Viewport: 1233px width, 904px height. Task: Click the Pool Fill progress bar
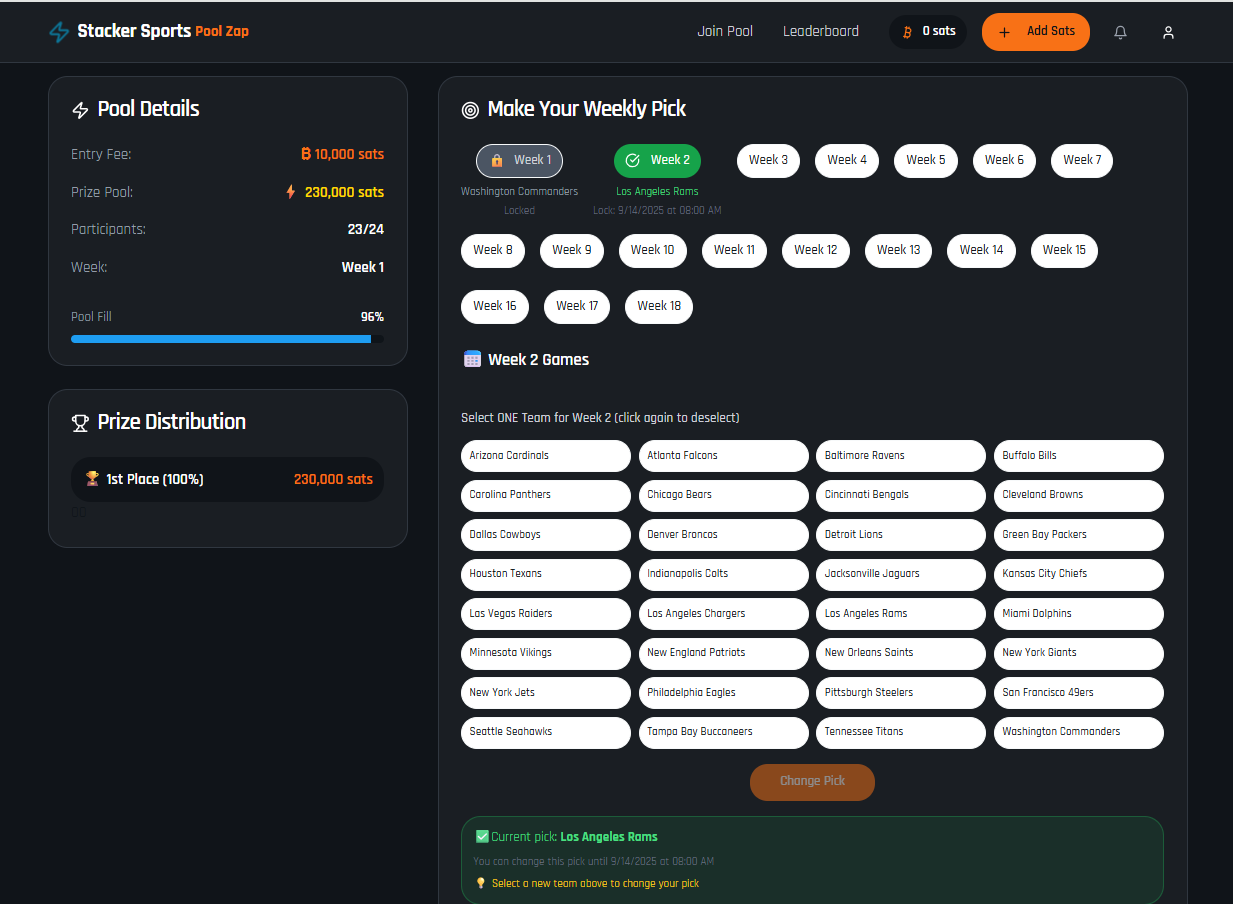(x=227, y=339)
